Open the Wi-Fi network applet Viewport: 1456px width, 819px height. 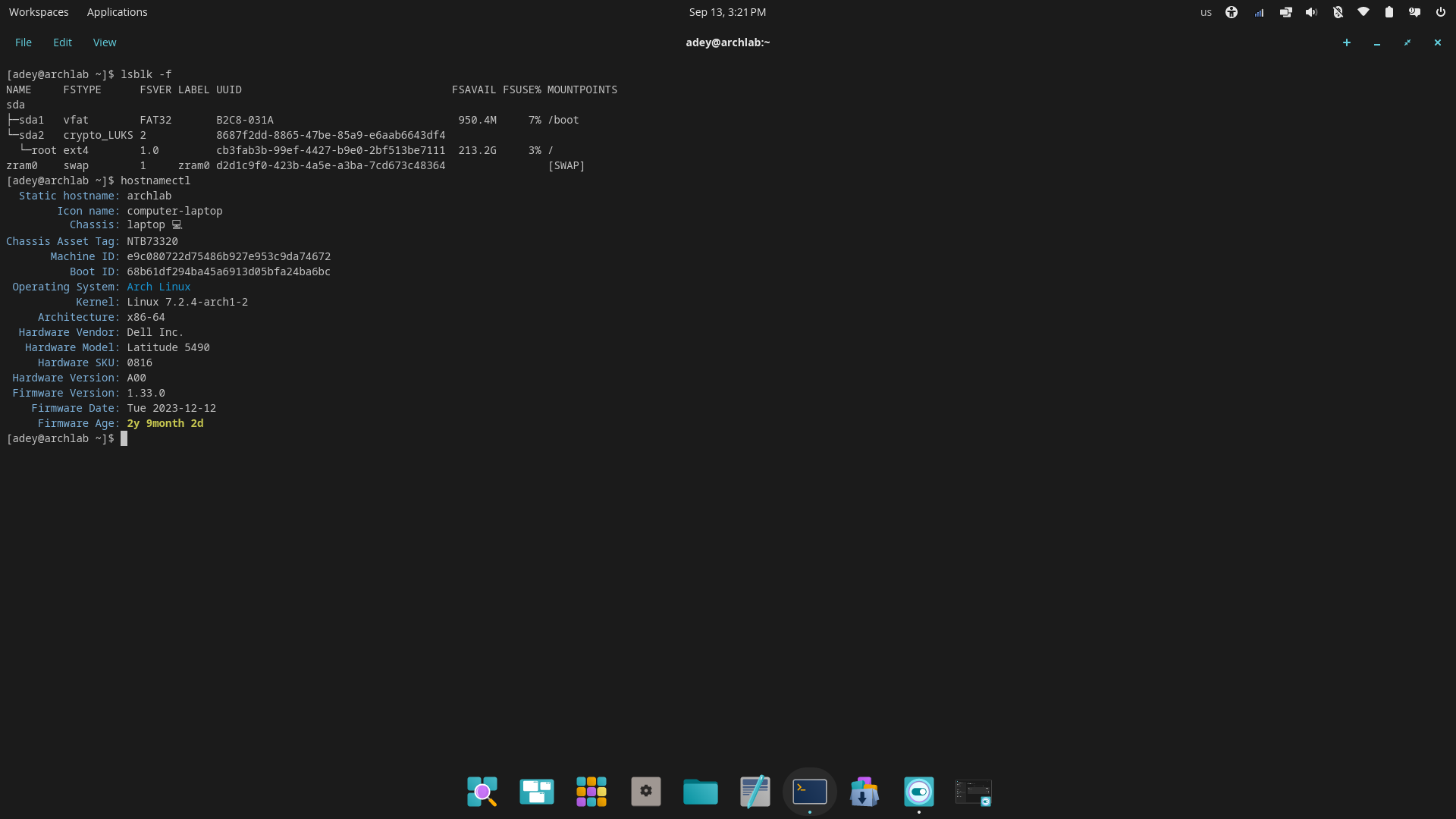(x=1363, y=12)
